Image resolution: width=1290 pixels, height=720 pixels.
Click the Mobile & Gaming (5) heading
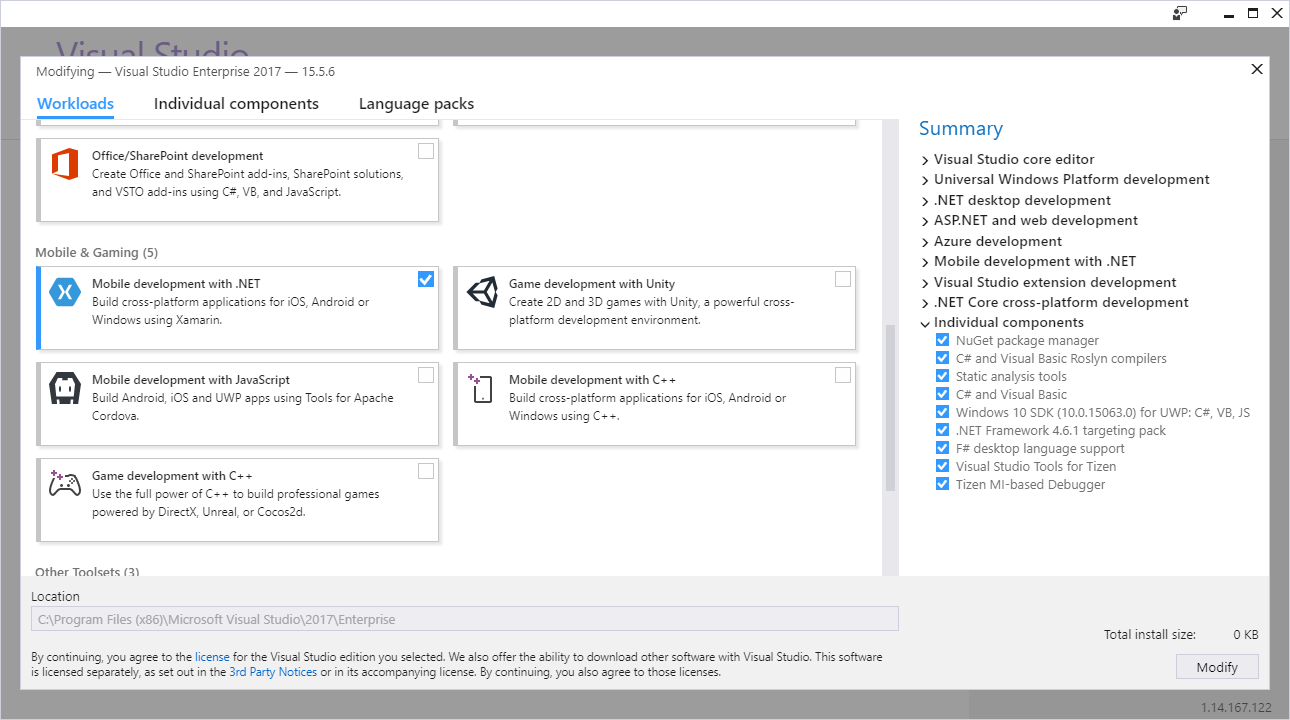point(97,252)
